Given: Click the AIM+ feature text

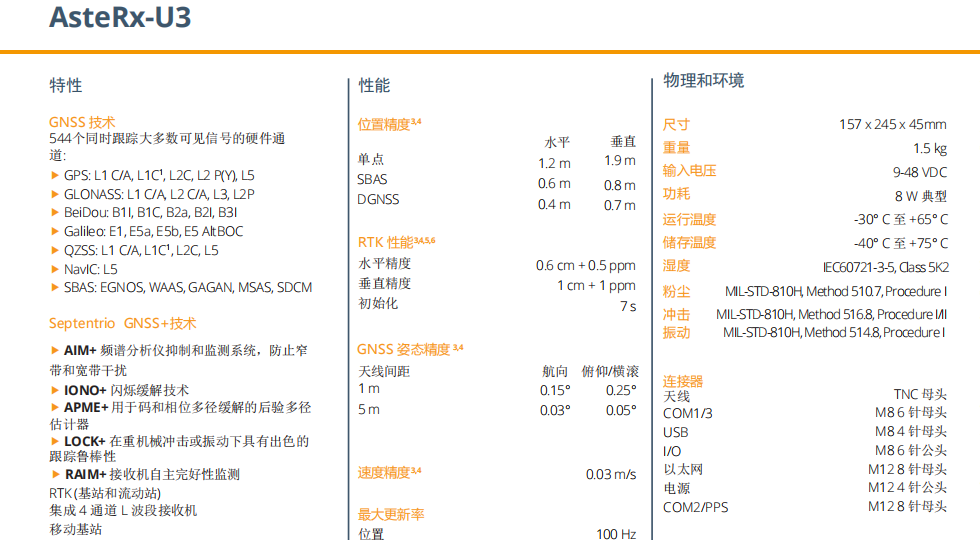Looking at the screenshot, I should [179, 360].
